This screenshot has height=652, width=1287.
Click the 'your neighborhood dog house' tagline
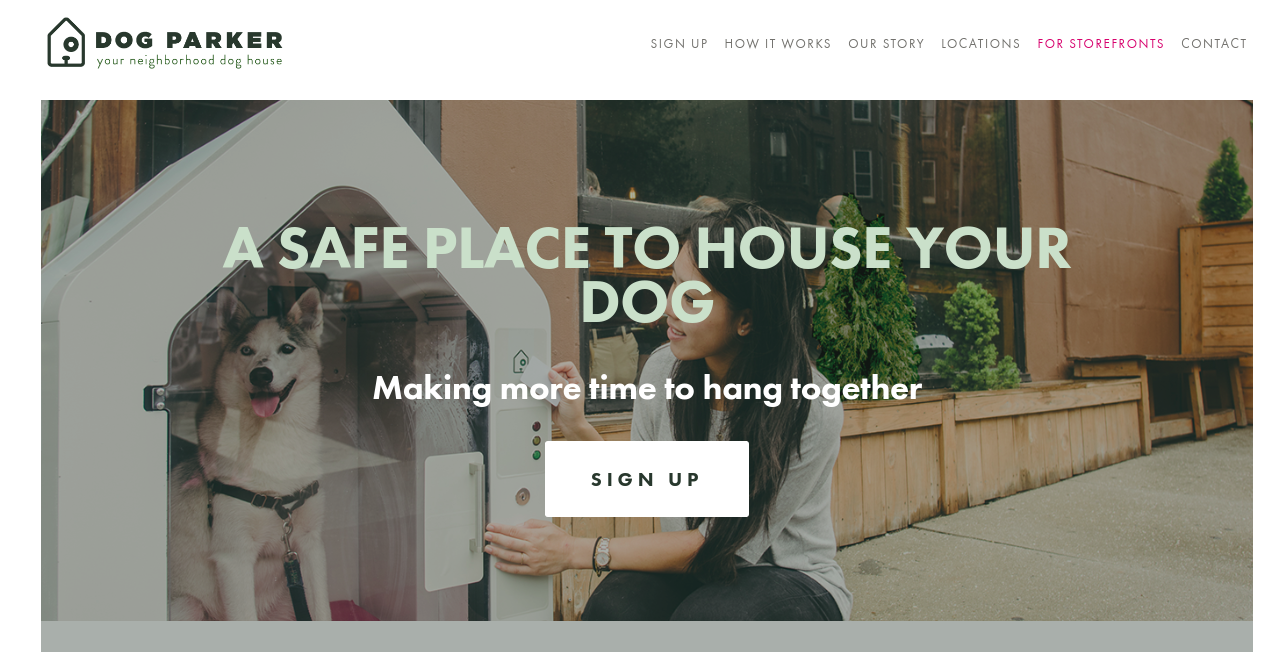(189, 61)
